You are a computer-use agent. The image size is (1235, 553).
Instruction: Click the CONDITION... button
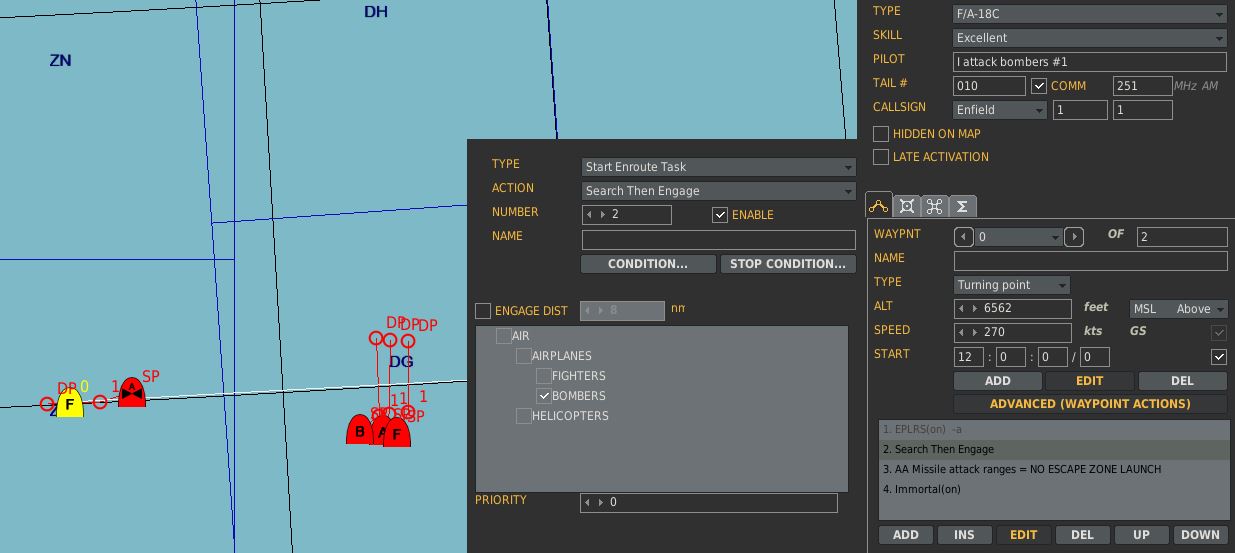648,264
